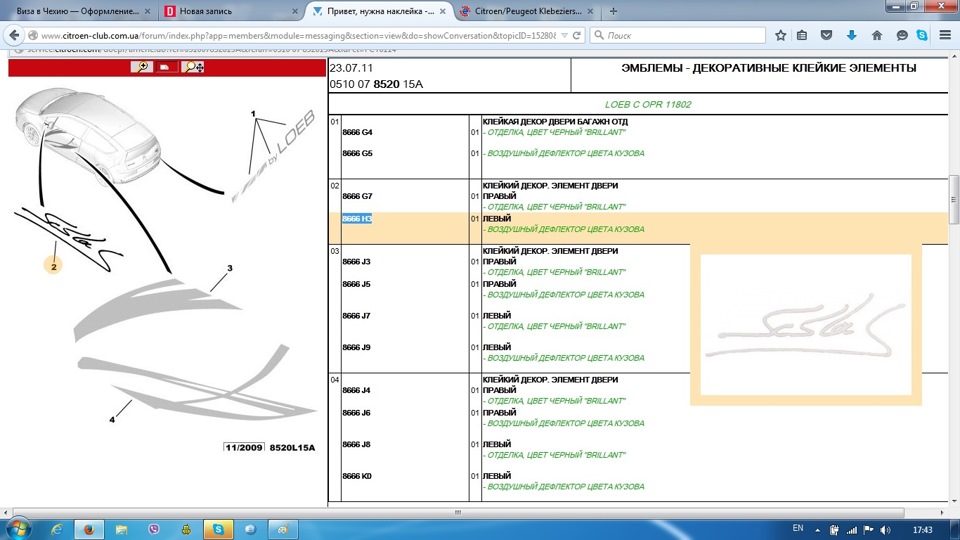Select part number 8666 G7
This screenshot has height=540, width=960.
pos(357,196)
